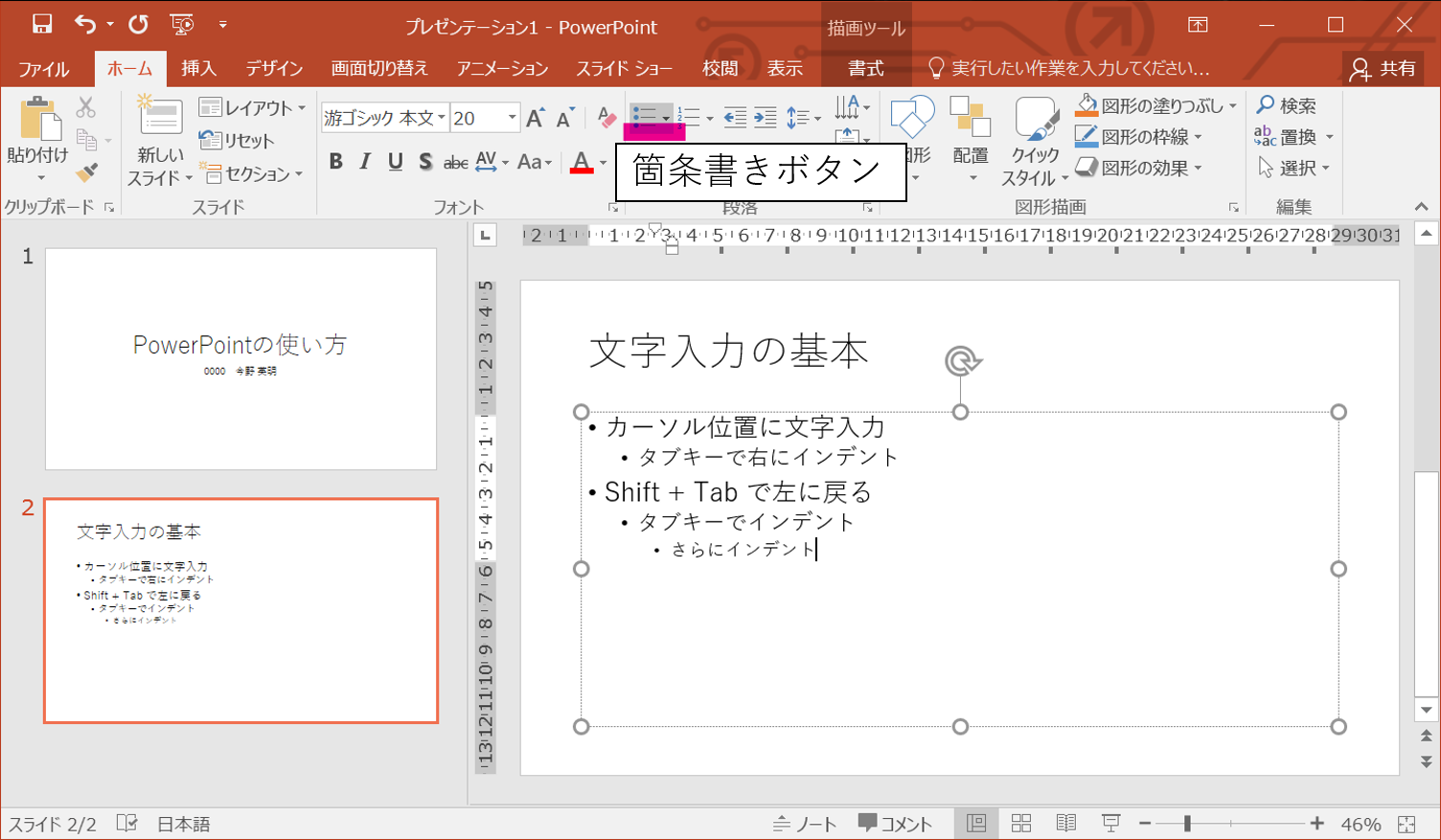Start slideshow from the status bar
The width and height of the screenshot is (1441, 840).
click(x=1110, y=823)
